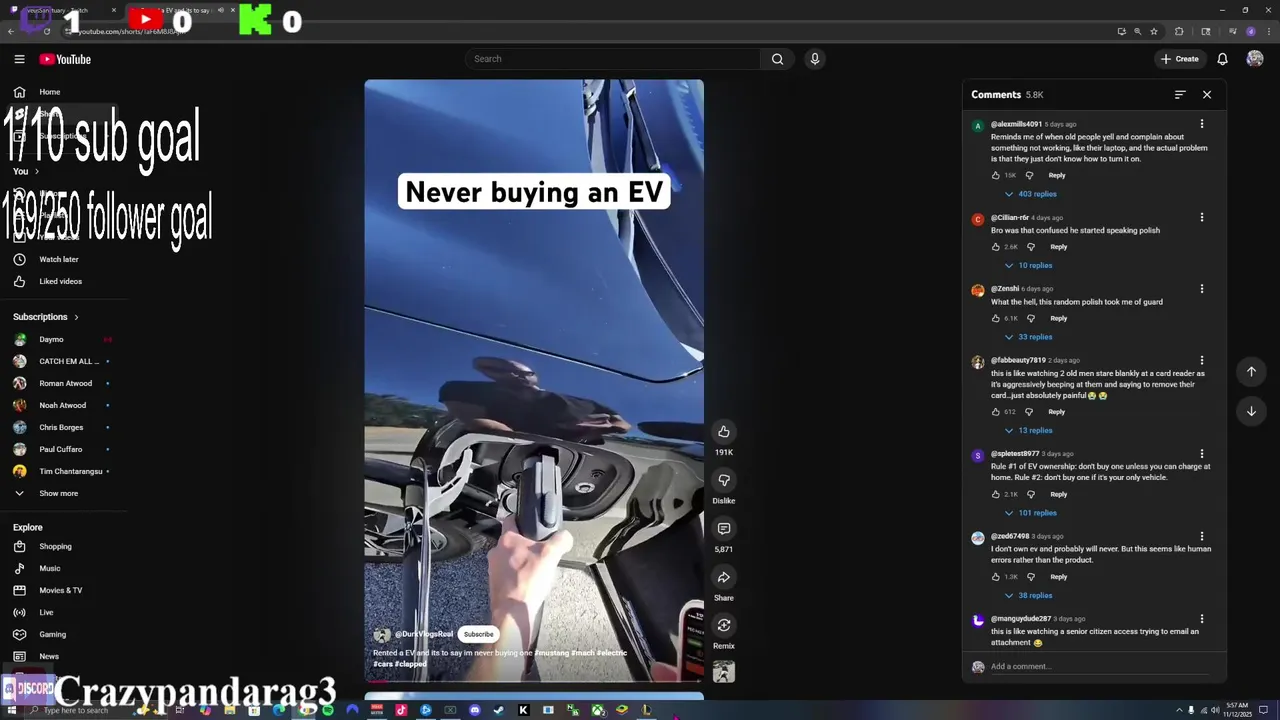Viewport: 1280px width, 720px height.
Task: Show more subscriptions in sidebar
Action: click(58, 493)
